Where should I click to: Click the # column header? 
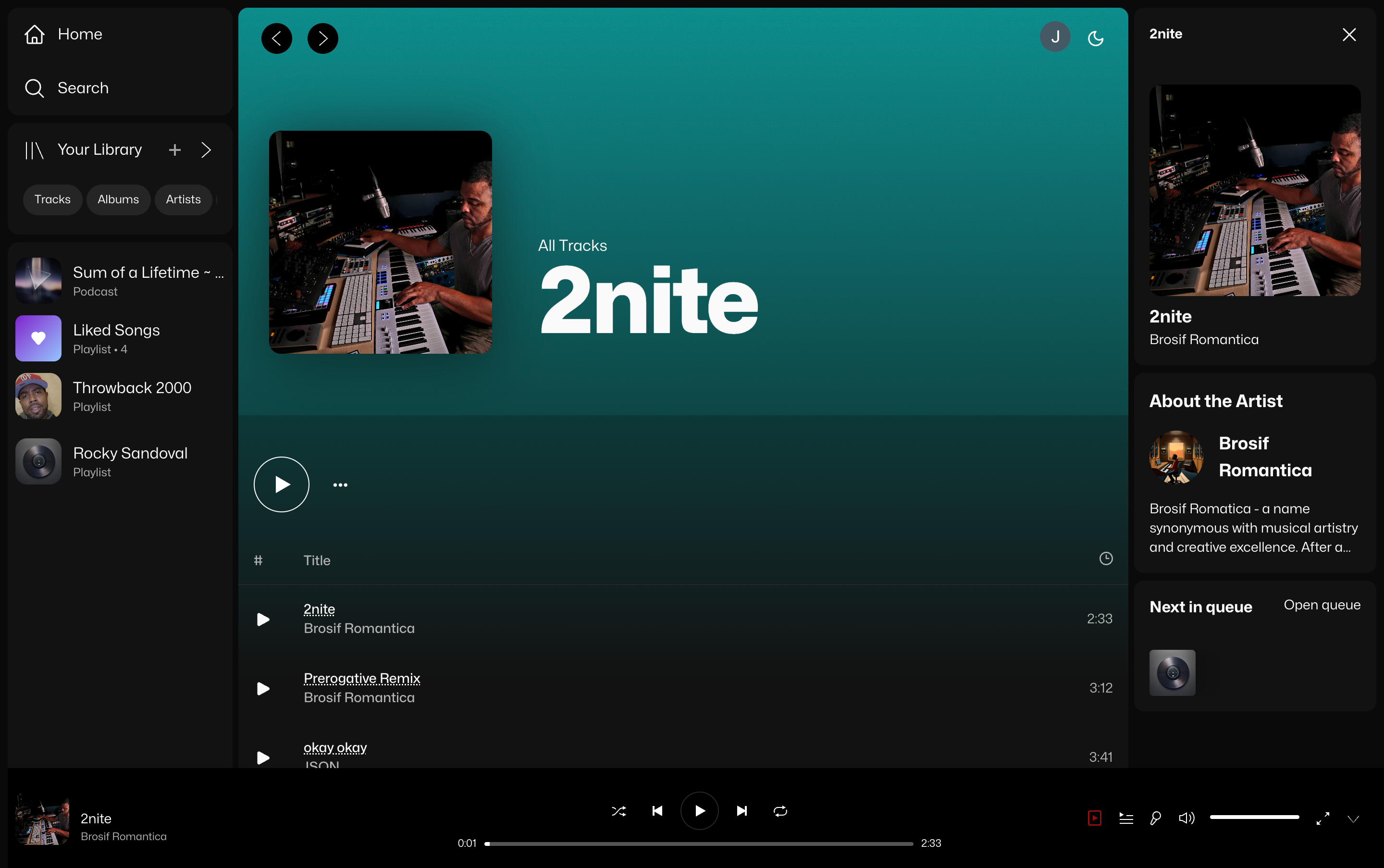pos(259,560)
